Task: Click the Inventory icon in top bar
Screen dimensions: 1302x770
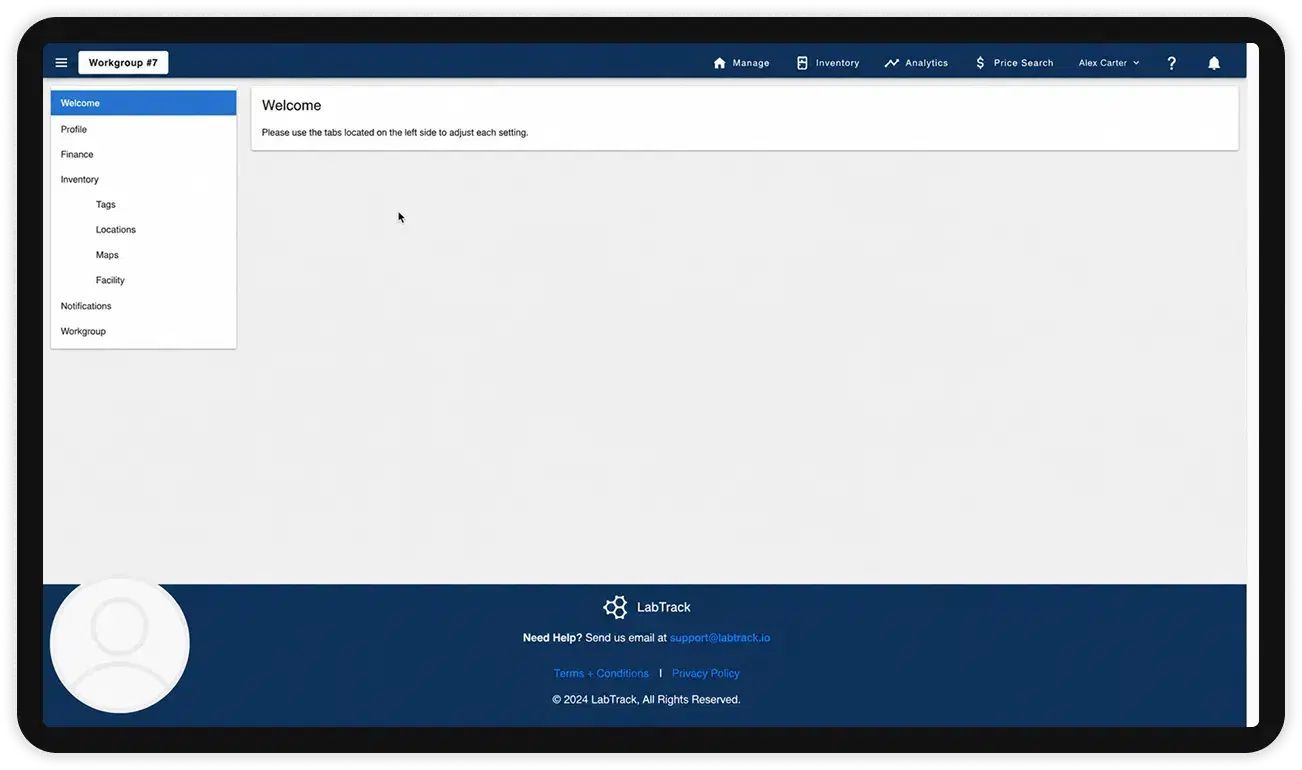Action: (x=802, y=63)
